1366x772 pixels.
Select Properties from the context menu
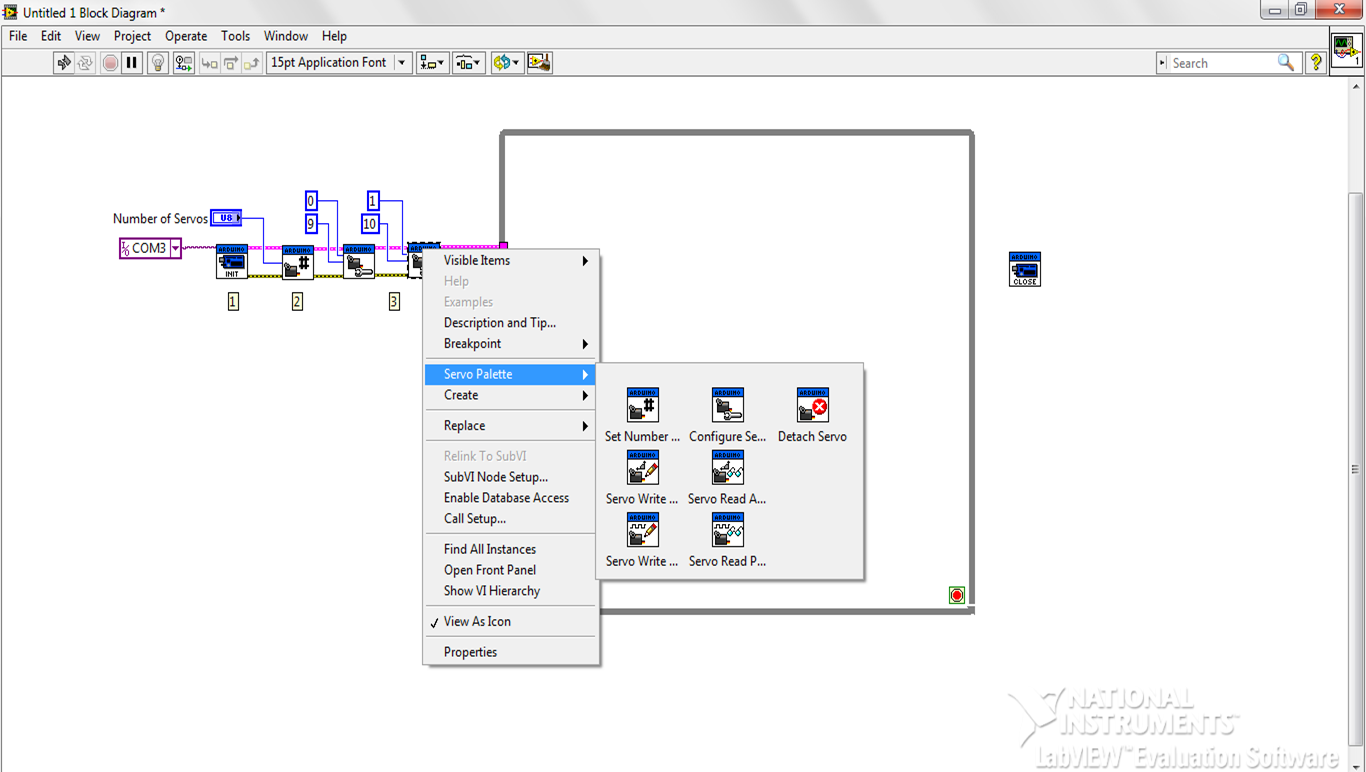[470, 651]
